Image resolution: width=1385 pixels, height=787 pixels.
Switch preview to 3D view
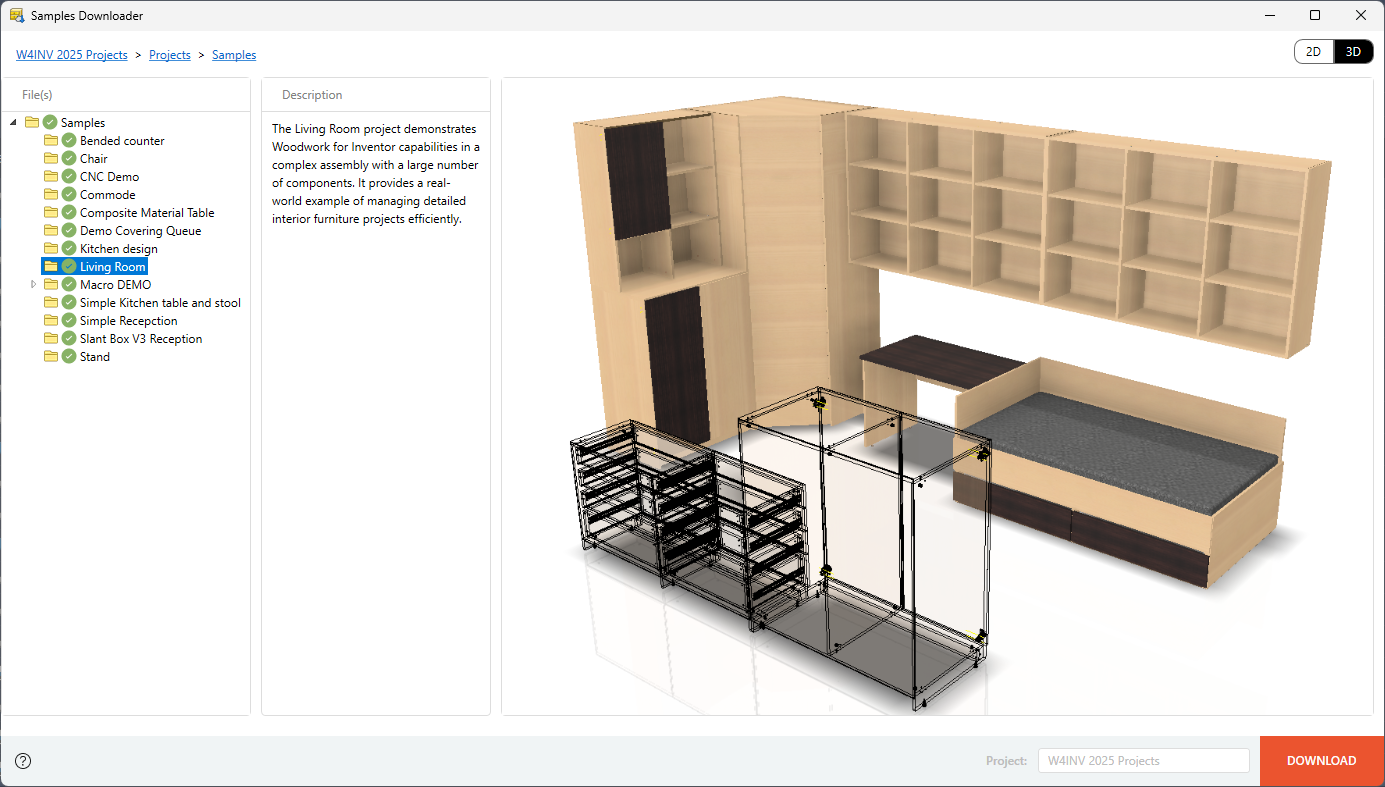pyautogui.click(x=1353, y=52)
